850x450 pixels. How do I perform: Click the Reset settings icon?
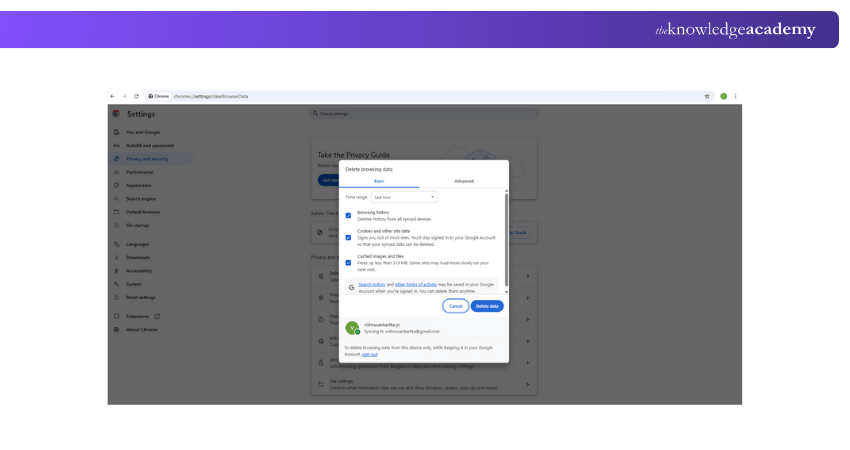tap(116, 298)
